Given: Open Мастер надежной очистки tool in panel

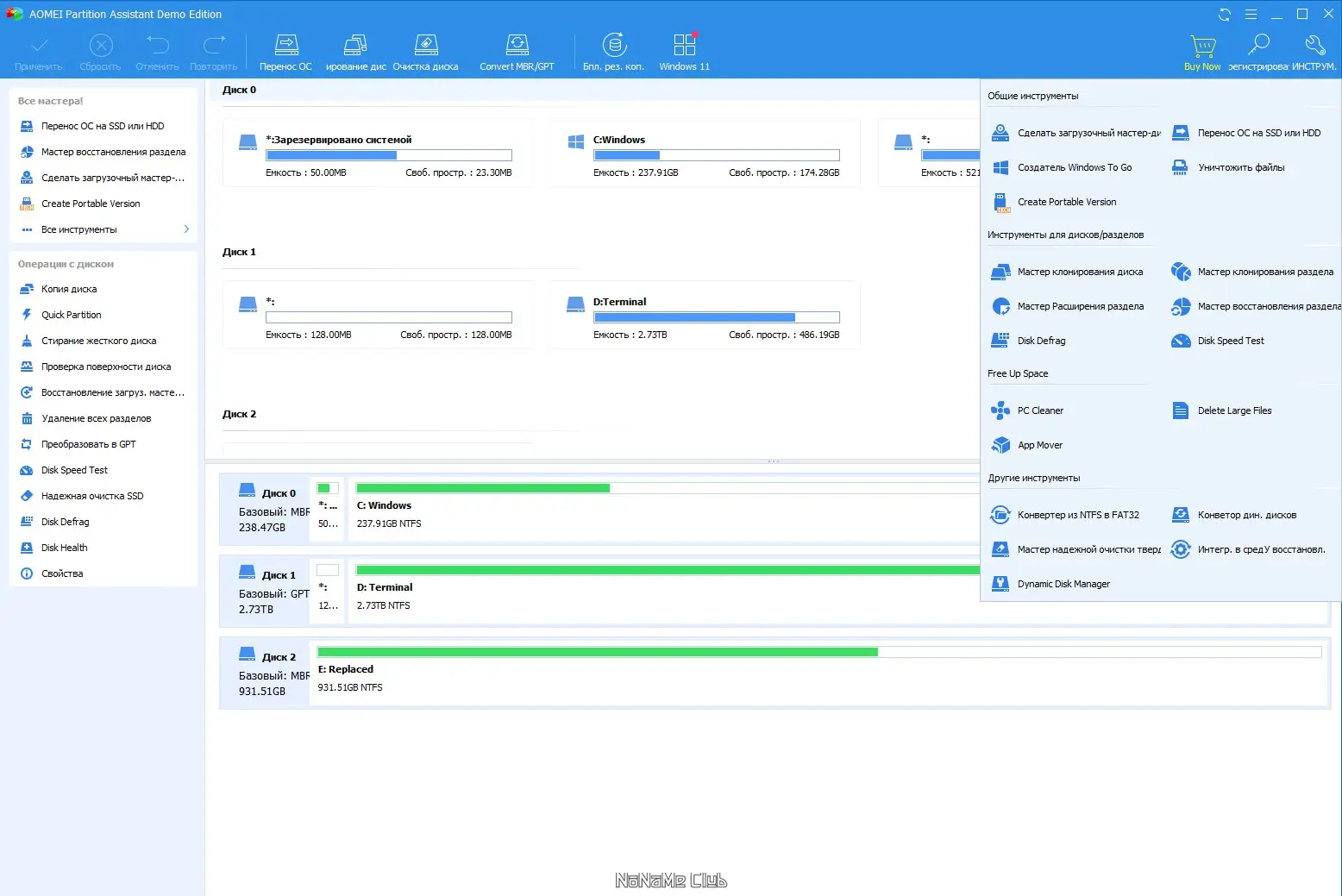Looking at the screenshot, I should point(1075,549).
